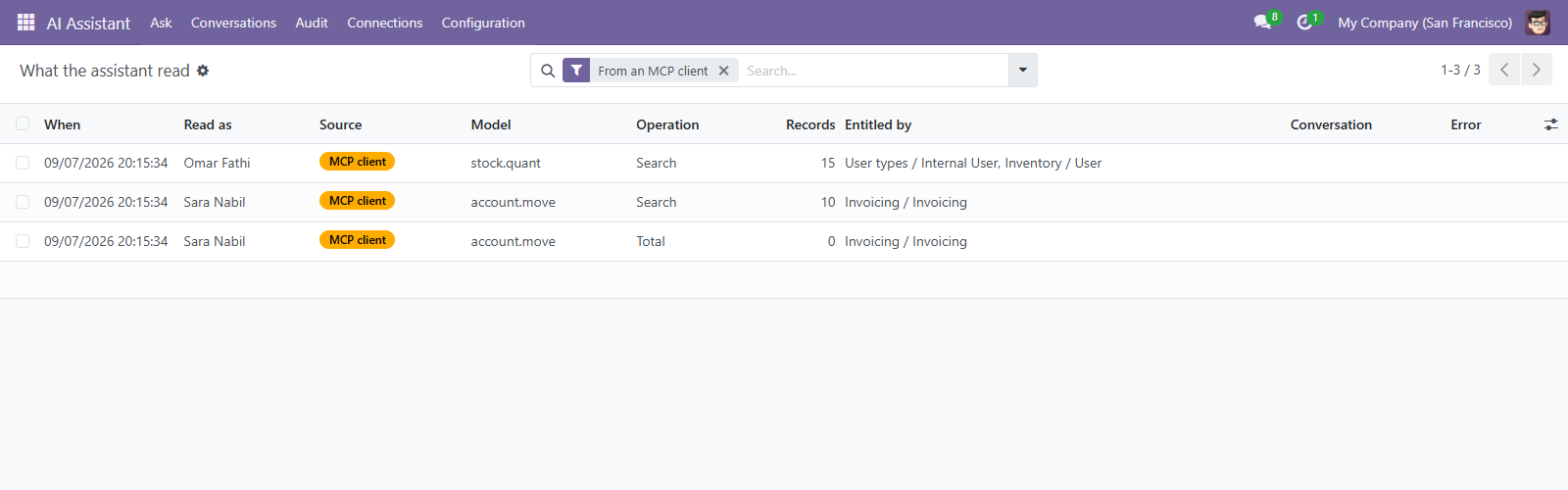Image resolution: width=1568 pixels, height=490 pixels.
Task: Click the 1-3 / 3 pager counter
Action: [1460, 70]
